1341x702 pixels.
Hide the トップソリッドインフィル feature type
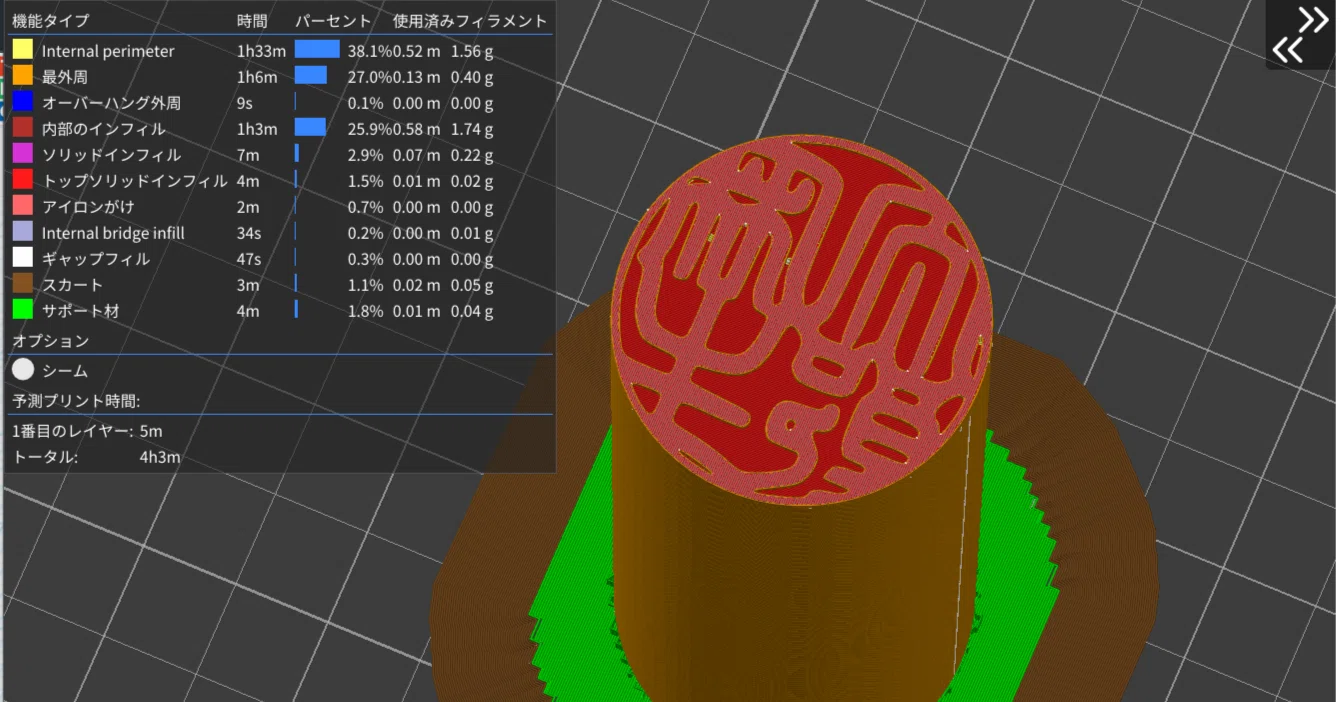click(280, 181)
